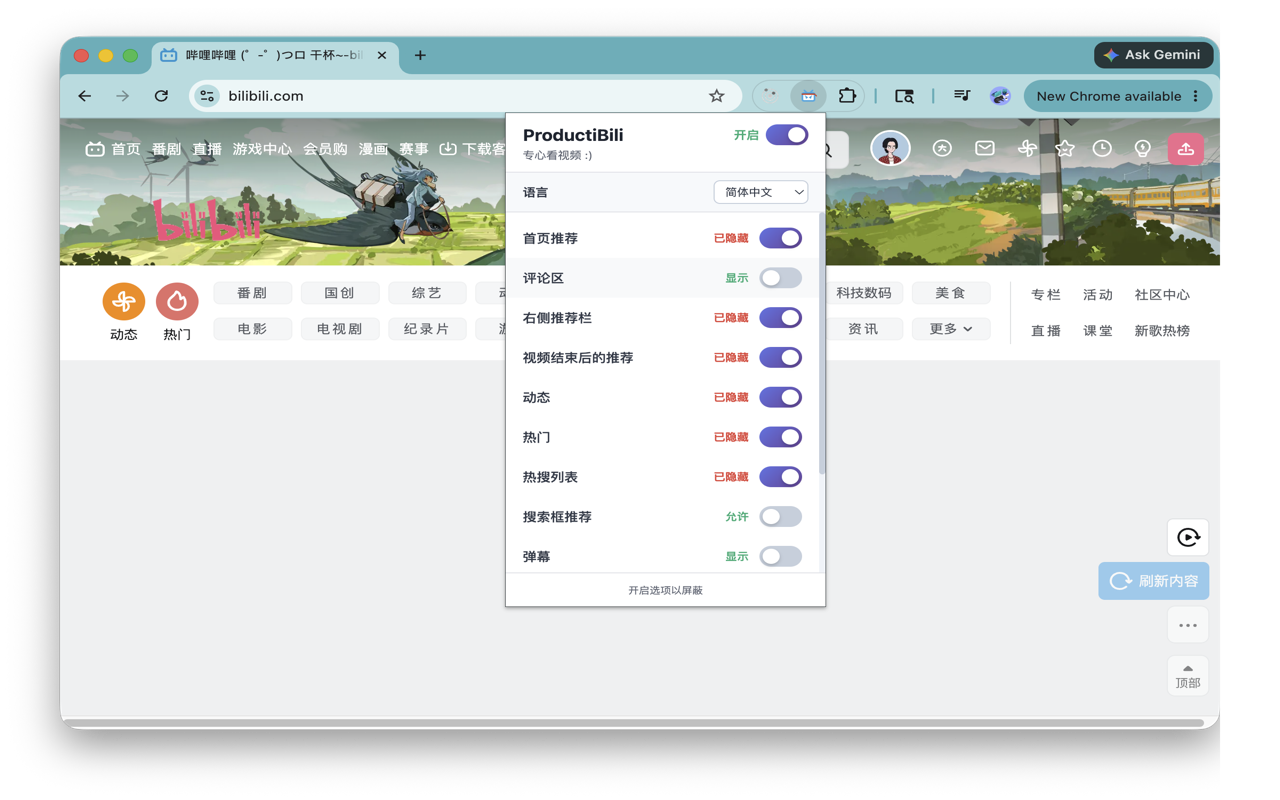Click the 顶部 back-to-top button
Viewport: 1280px width, 800px height.
1188,676
